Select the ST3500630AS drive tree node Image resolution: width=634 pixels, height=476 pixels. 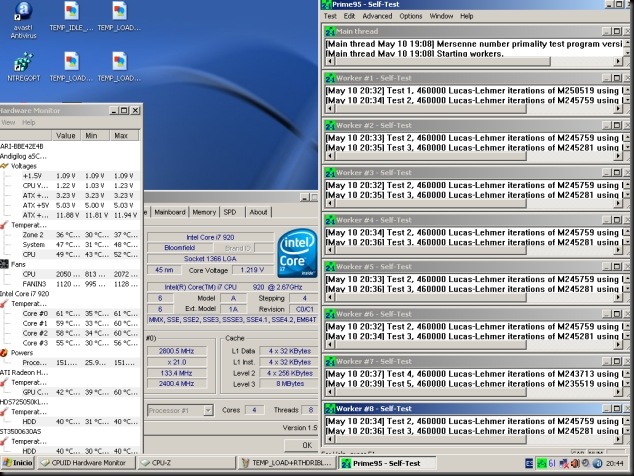[21, 432]
